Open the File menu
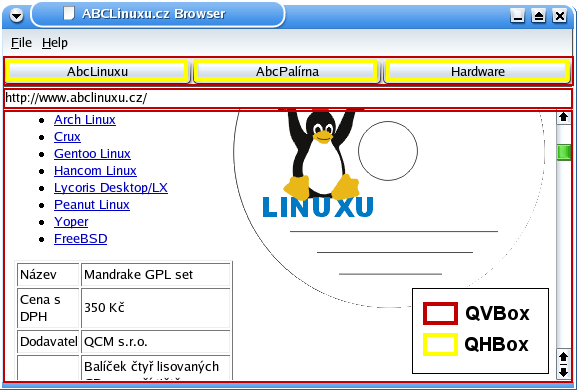The width and height of the screenshot is (577, 390). [x=21, y=43]
